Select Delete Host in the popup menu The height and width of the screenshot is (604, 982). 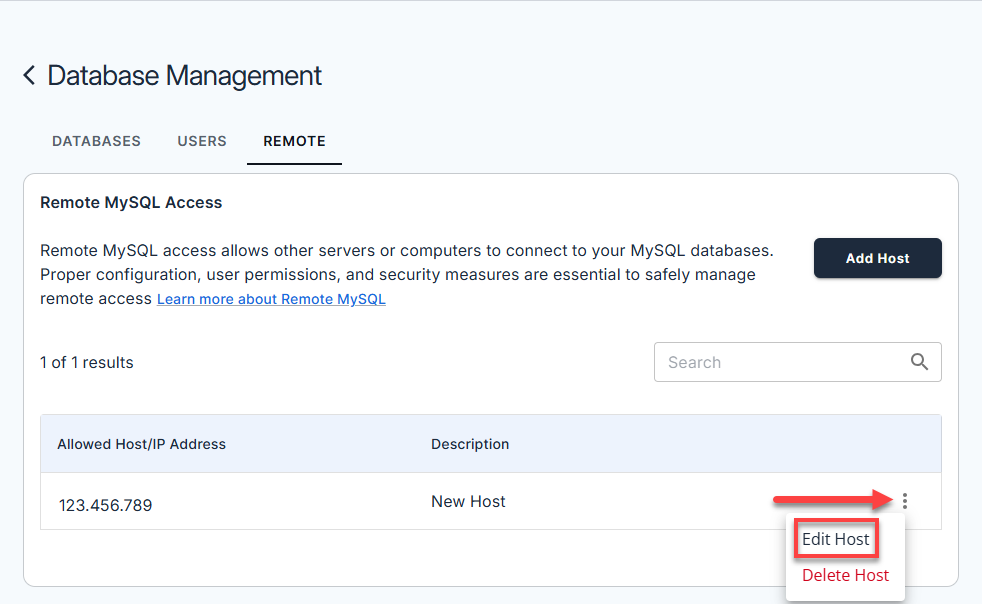(845, 575)
